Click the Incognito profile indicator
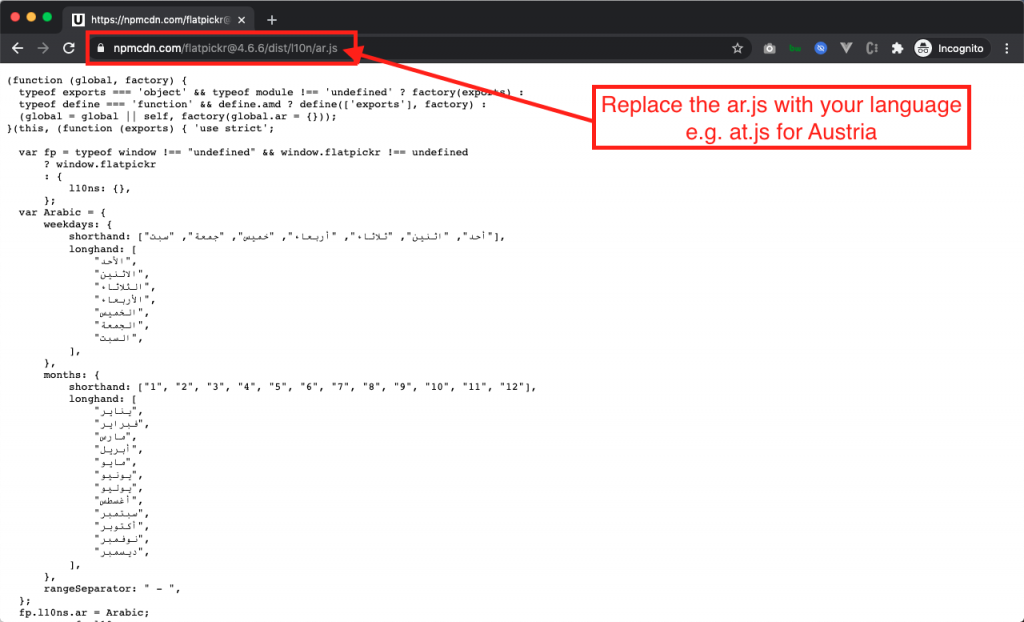 click(950, 48)
